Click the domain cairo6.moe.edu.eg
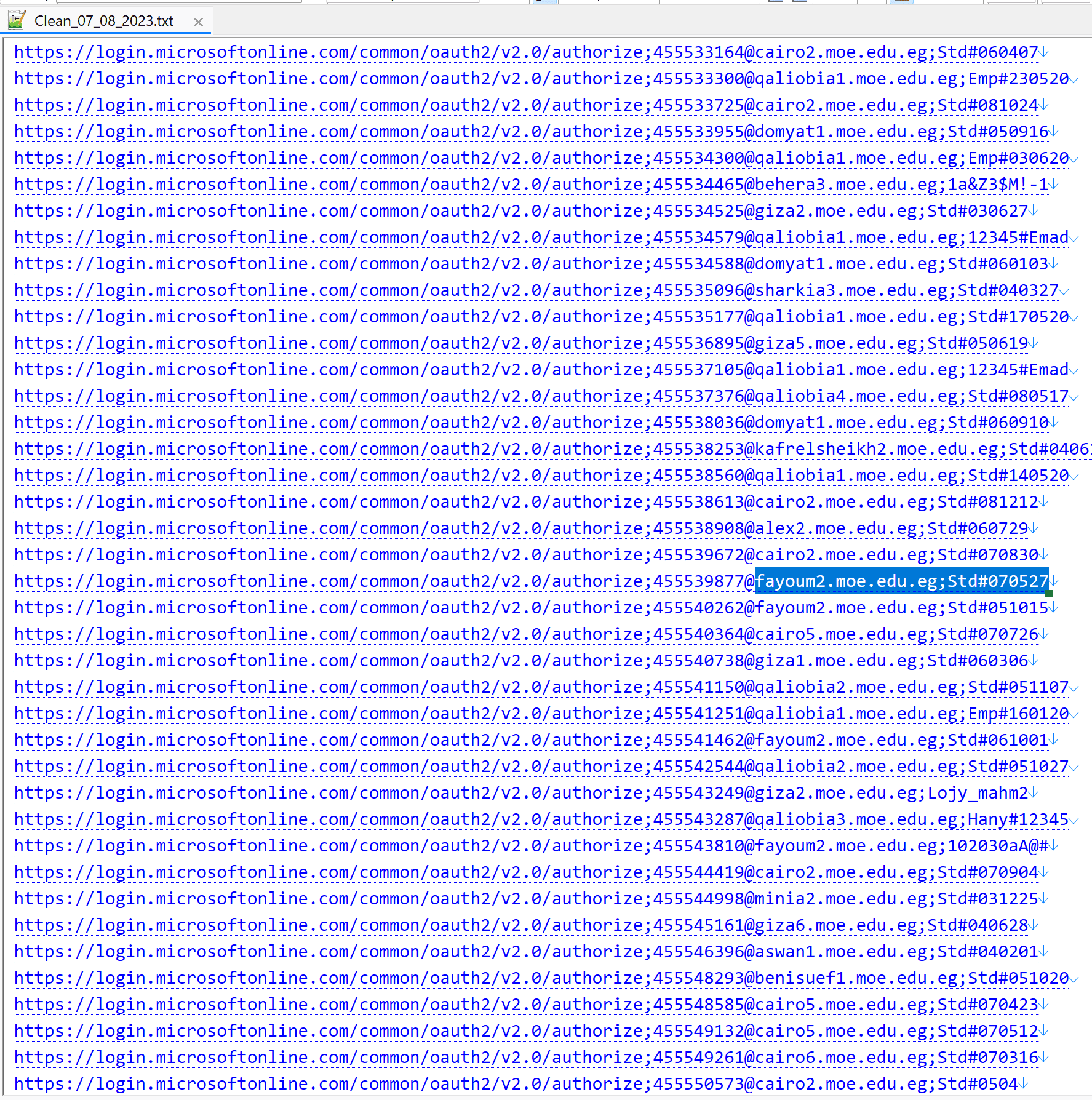The image size is (1092, 1100). [x=841, y=1058]
